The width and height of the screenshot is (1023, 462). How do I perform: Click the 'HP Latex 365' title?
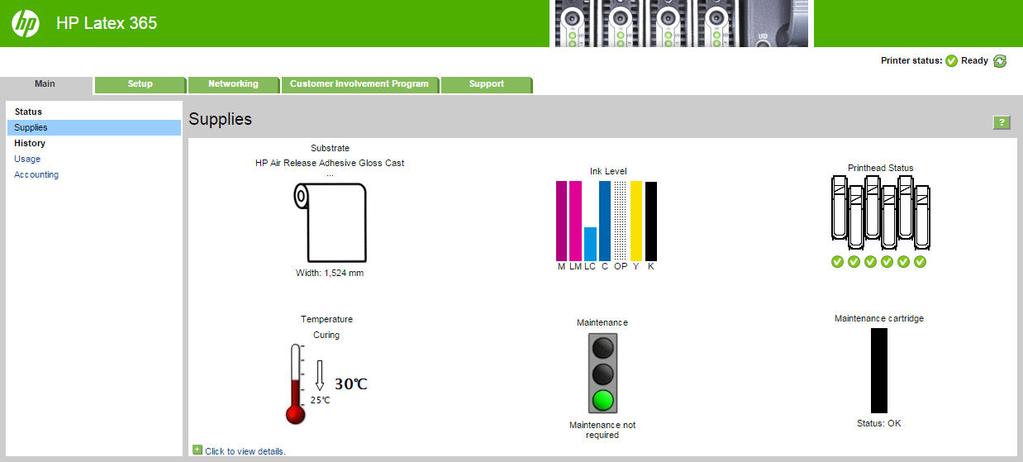(x=106, y=23)
